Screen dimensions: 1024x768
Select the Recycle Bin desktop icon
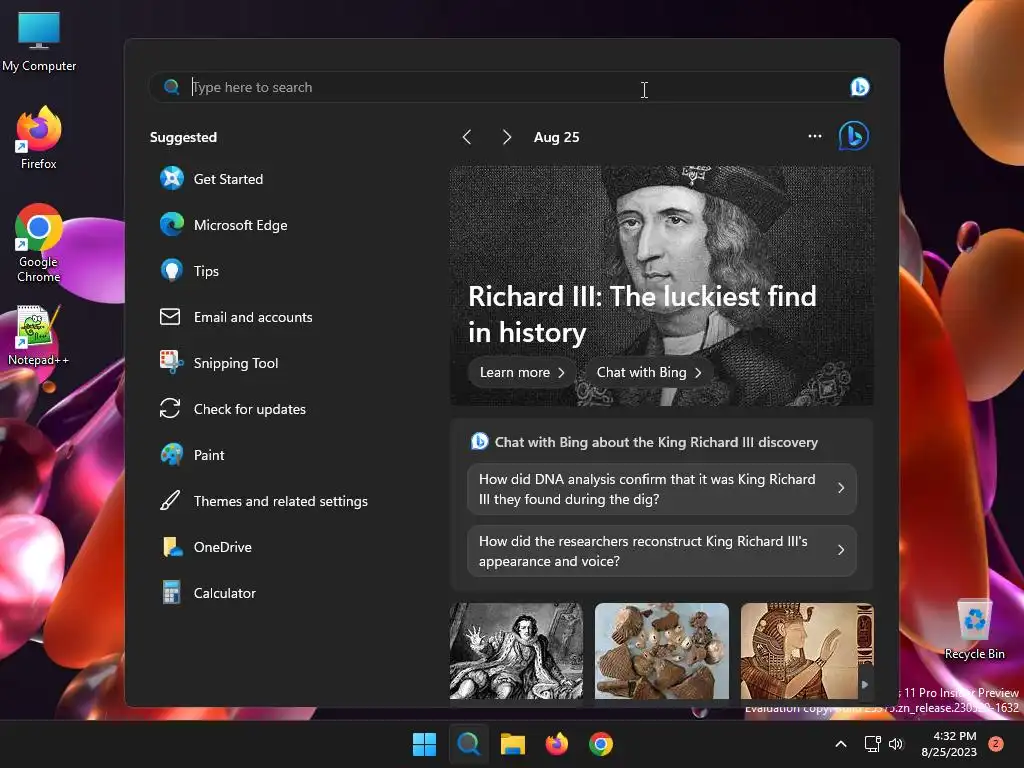pyautogui.click(x=974, y=630)
